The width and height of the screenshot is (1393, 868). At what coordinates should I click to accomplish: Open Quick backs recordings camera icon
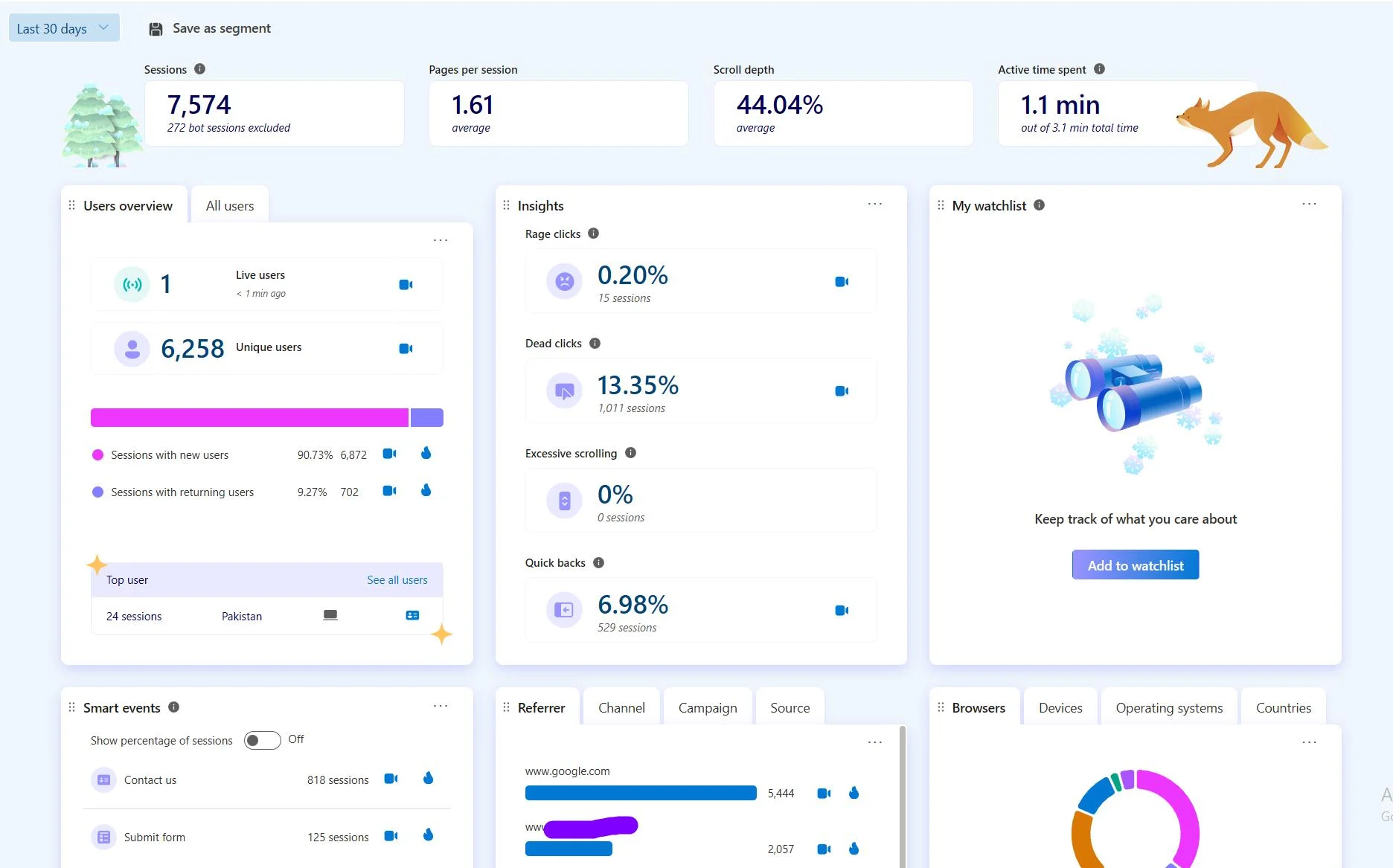click(x=842, y=611)
